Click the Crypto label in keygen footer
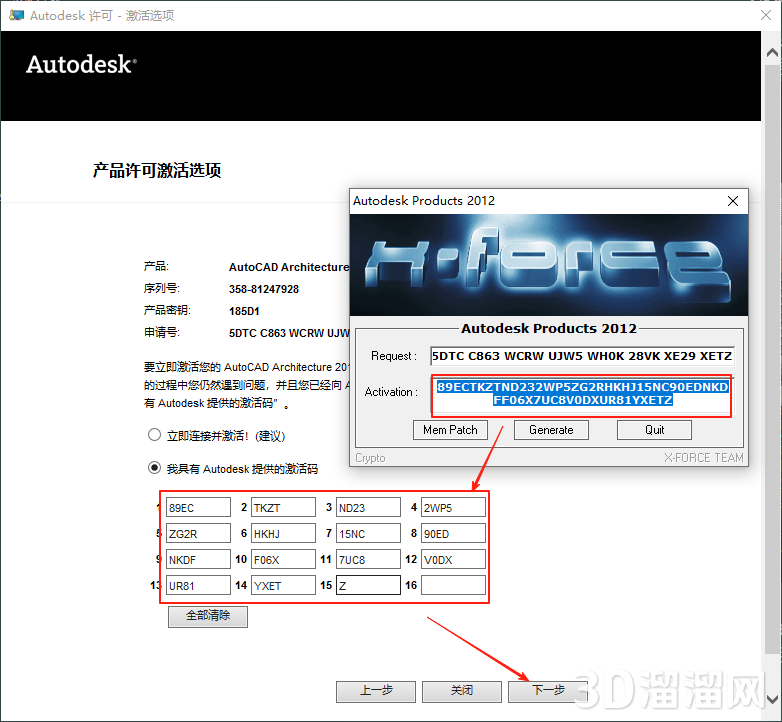This screenshot has height=722, width=782. coord(370,458)
